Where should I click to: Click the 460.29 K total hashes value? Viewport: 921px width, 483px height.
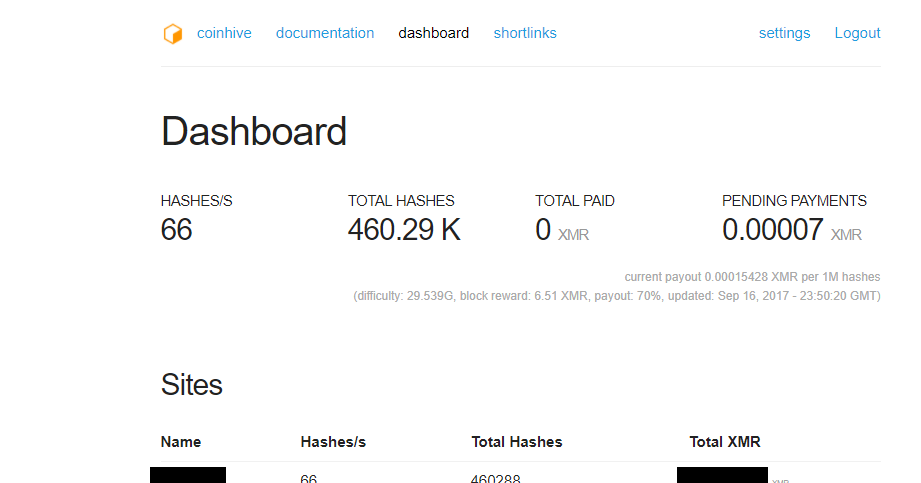[404, 229]
